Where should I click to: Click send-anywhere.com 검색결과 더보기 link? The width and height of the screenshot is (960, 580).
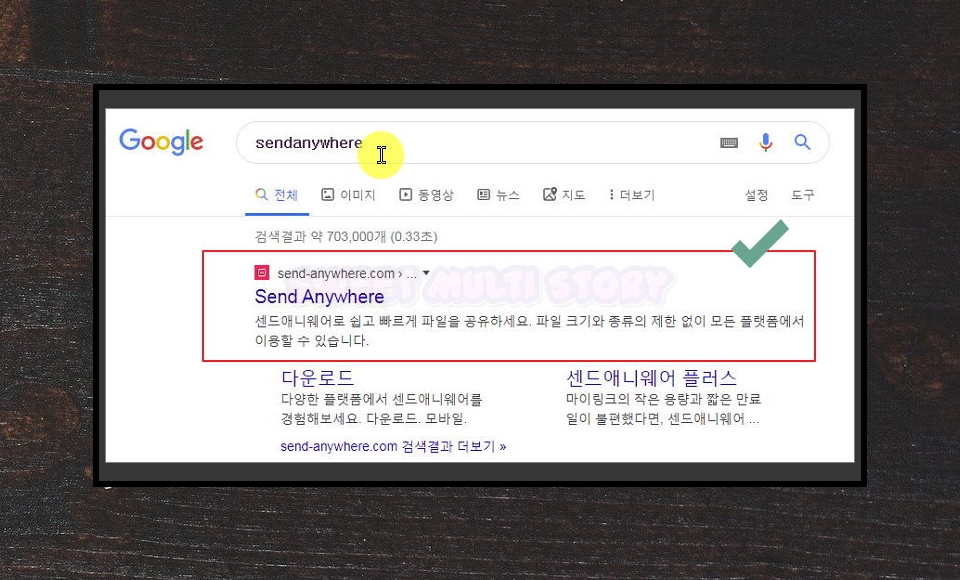tap(393, 446)
